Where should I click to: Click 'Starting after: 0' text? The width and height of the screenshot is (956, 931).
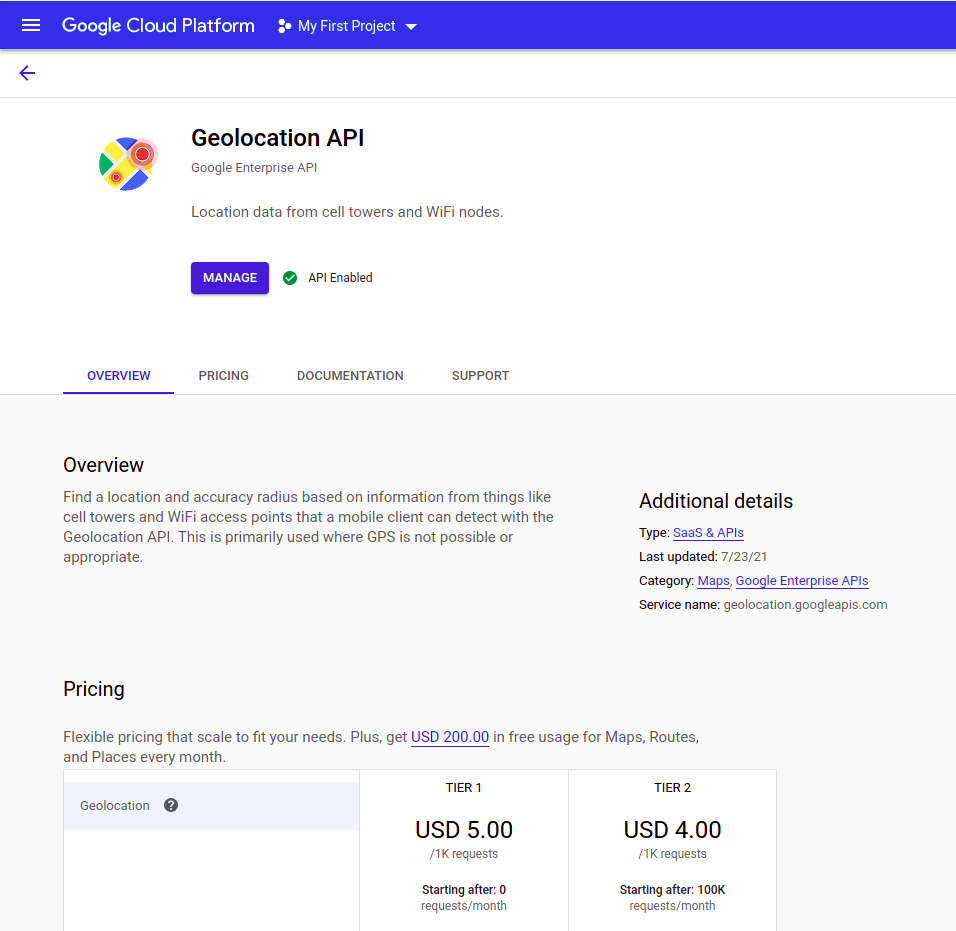(x=464, y=890)
